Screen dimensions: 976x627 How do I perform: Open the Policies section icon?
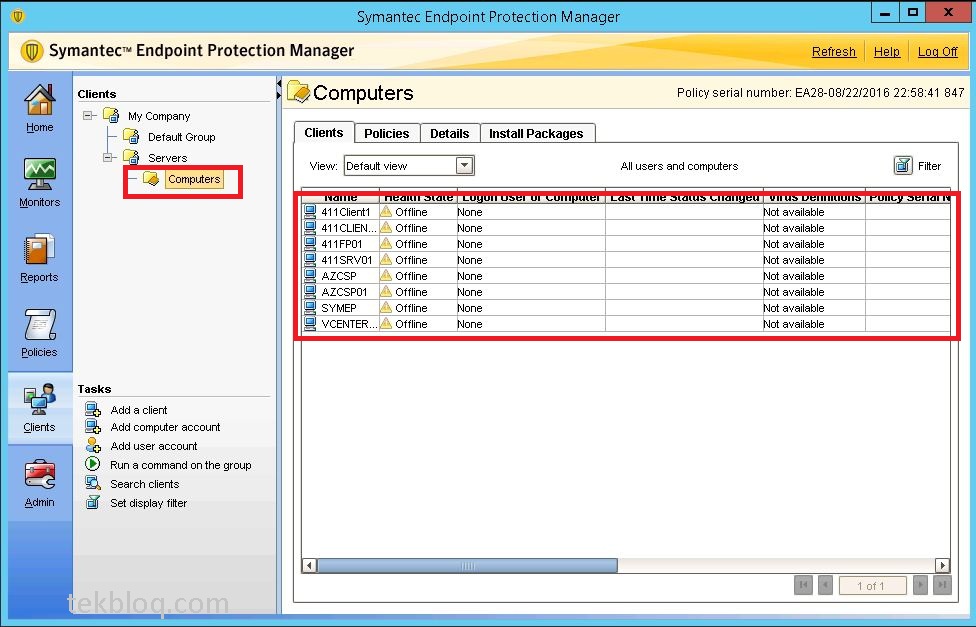click(x=40, y=326)
